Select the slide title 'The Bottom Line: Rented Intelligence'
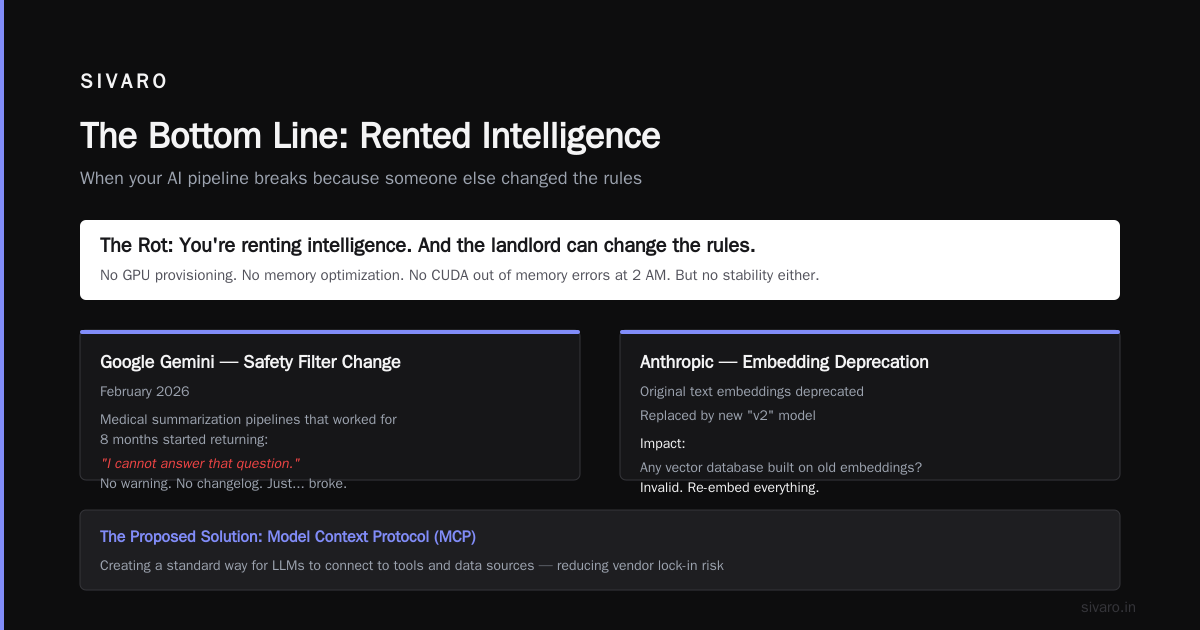 point(370,135)
